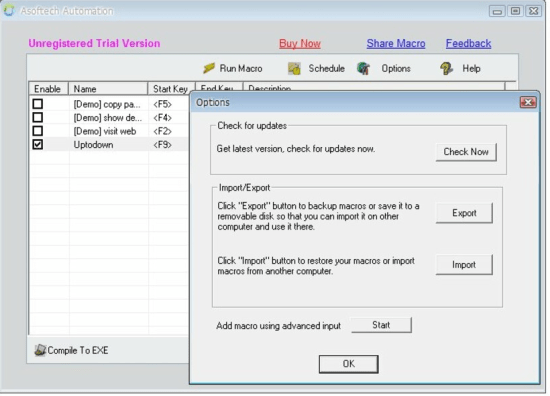Enable the [Demo] copy pa... macro checkbox
This screenshot has width=550, height=396.
coord(38,104)
